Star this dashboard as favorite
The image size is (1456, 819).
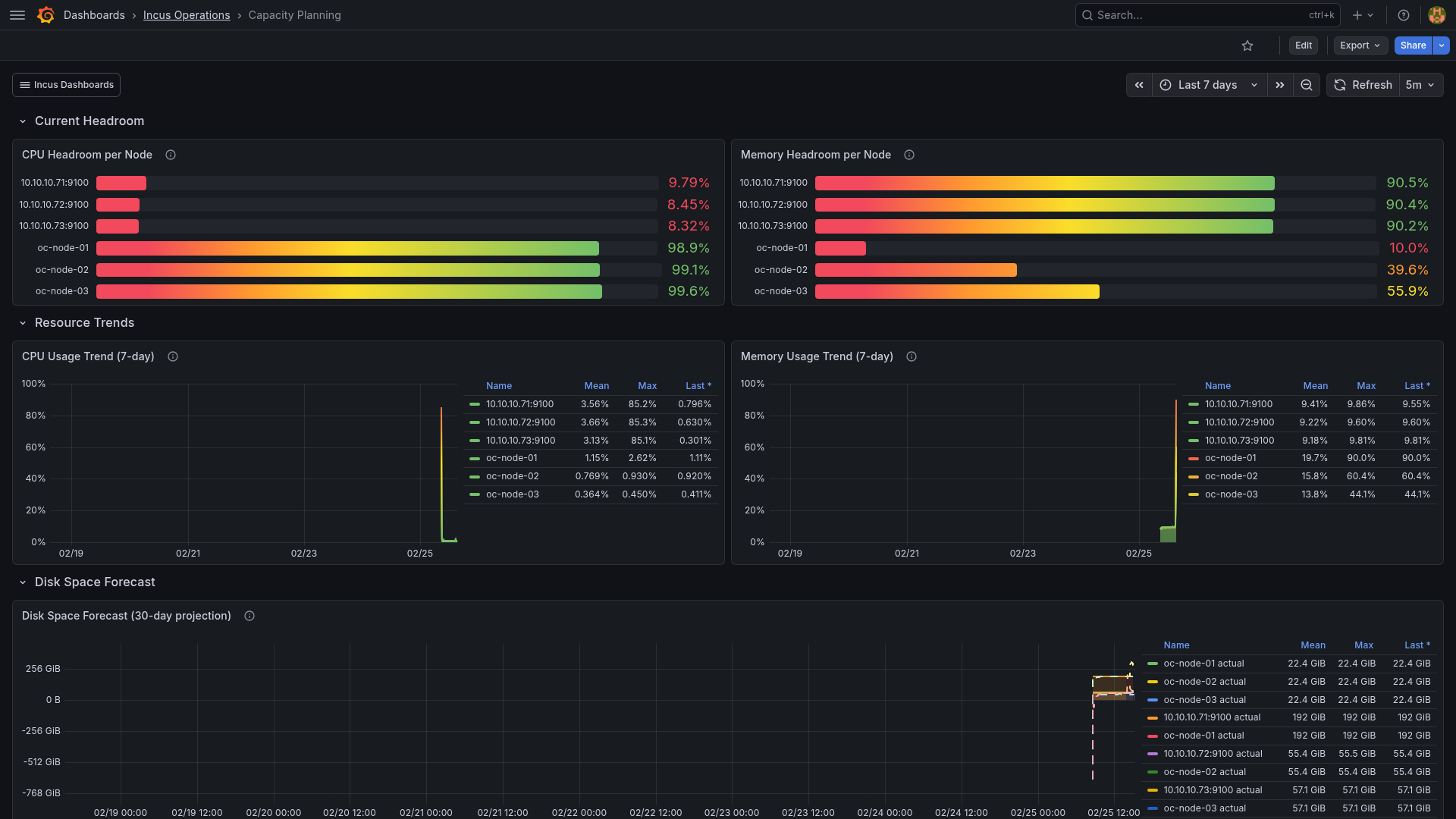pos(1247,45)
